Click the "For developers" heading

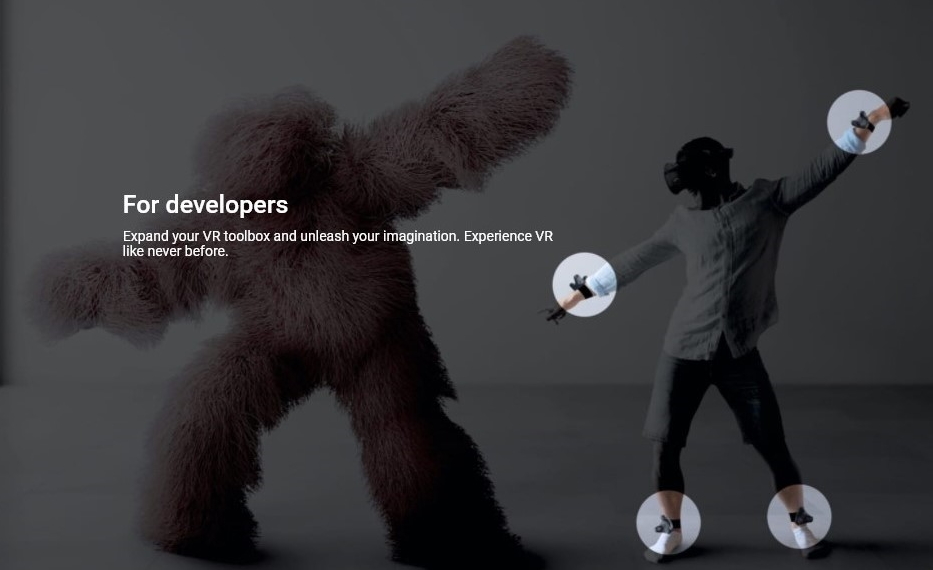pos(205,205)
